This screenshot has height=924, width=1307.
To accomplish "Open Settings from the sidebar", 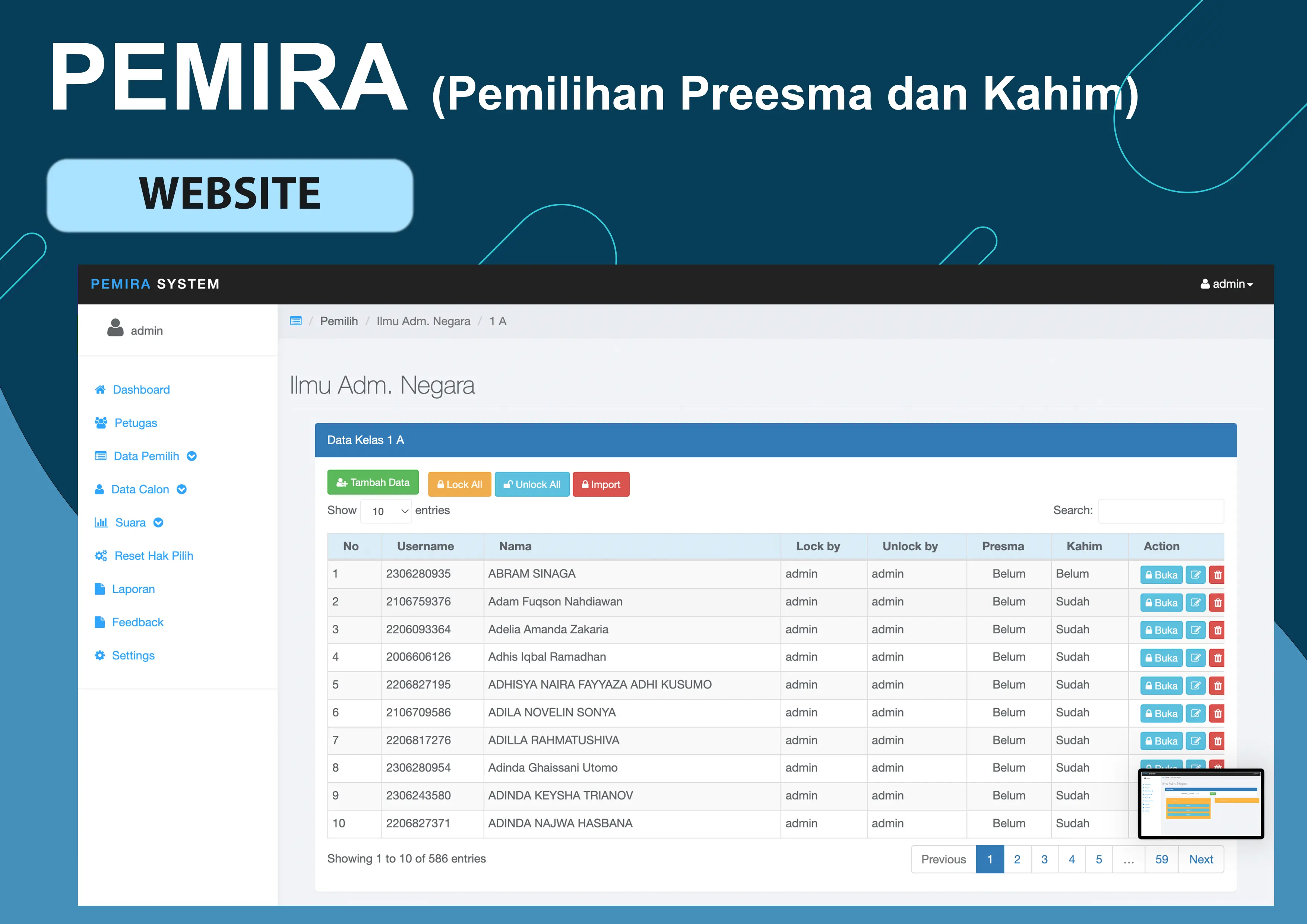I will (x=133, y=655).
